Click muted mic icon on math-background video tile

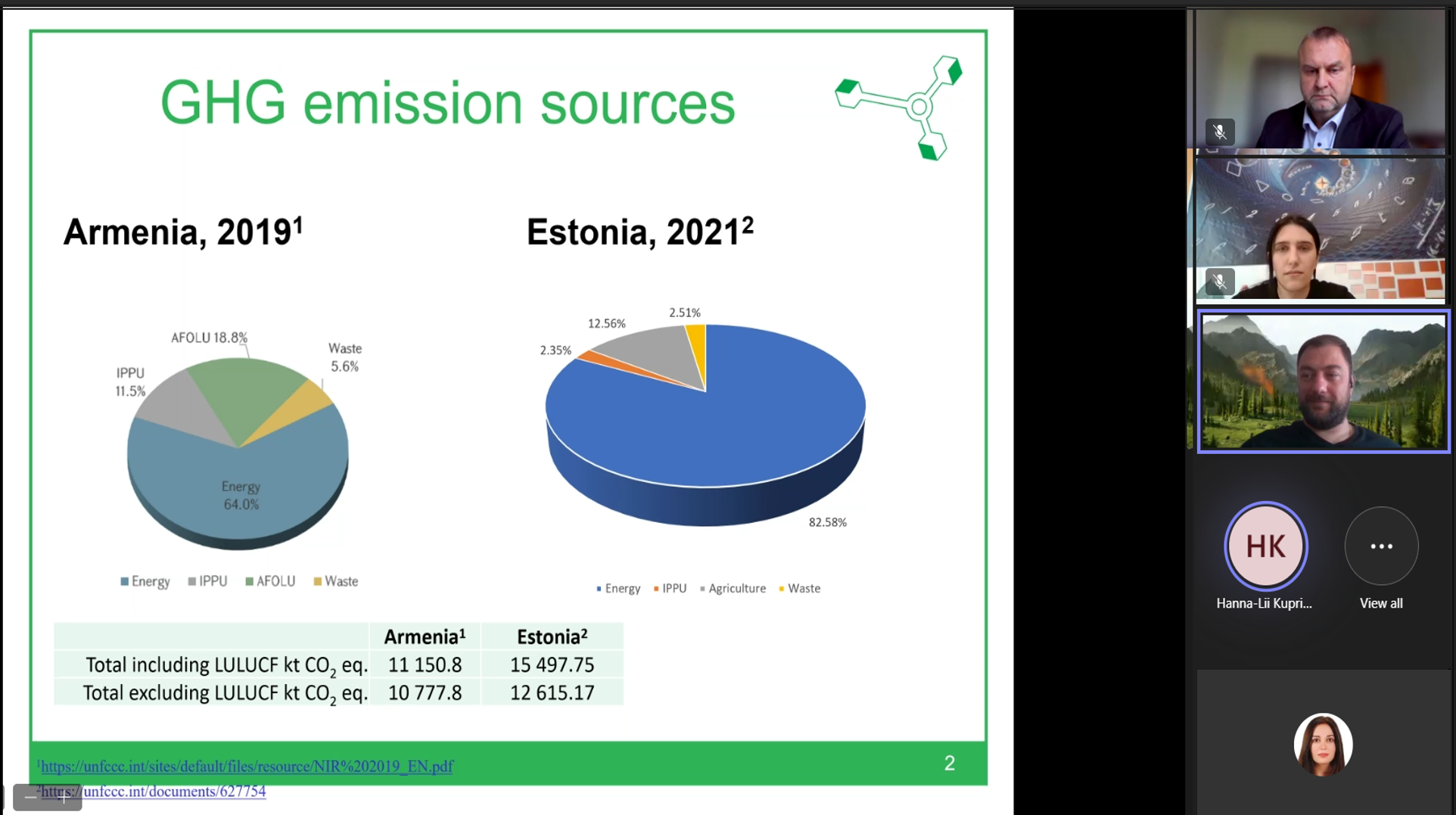click(x=1219, y=282)
